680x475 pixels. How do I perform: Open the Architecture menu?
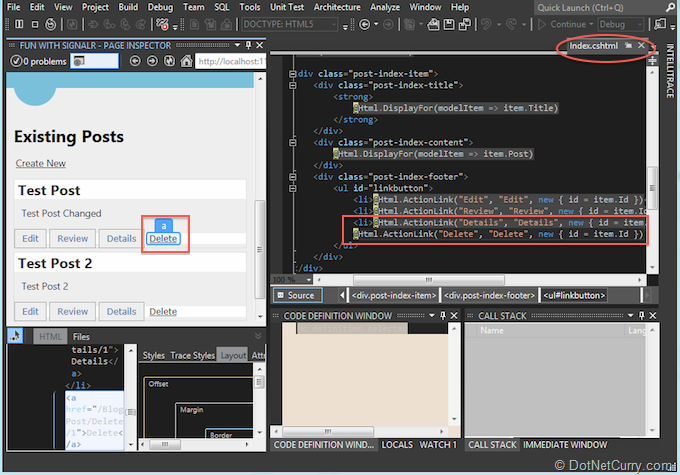point(337,7)
